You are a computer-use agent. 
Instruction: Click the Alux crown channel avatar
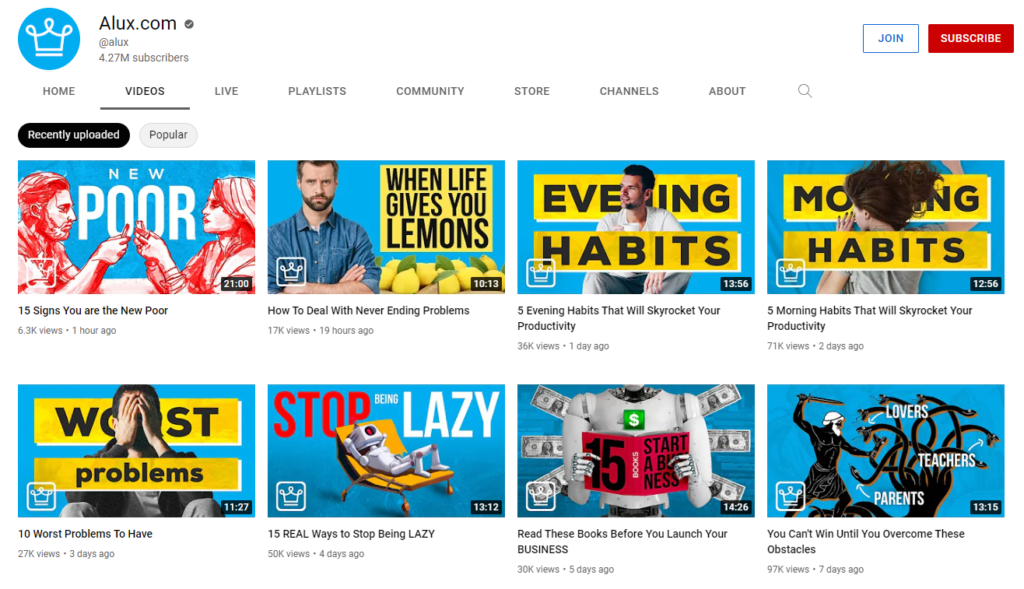tap(49, 39)
